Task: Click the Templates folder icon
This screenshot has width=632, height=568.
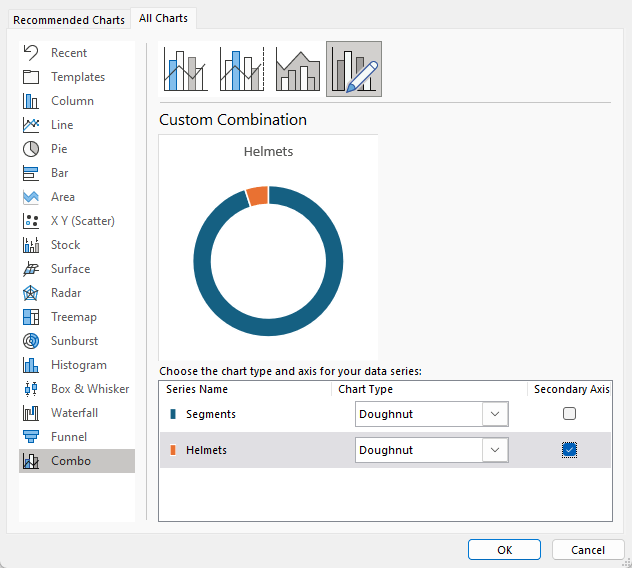Action: pyautogui.click(x=31, y=77)
